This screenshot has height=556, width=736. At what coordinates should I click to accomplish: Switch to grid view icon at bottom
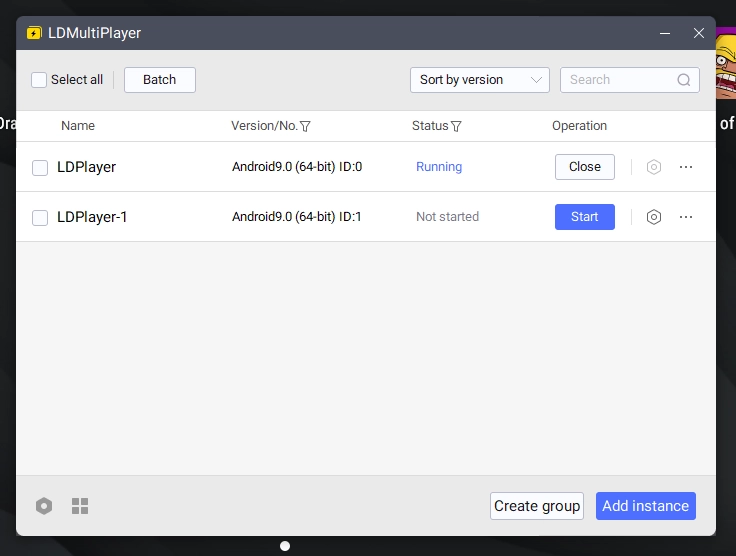coord(80,506)
